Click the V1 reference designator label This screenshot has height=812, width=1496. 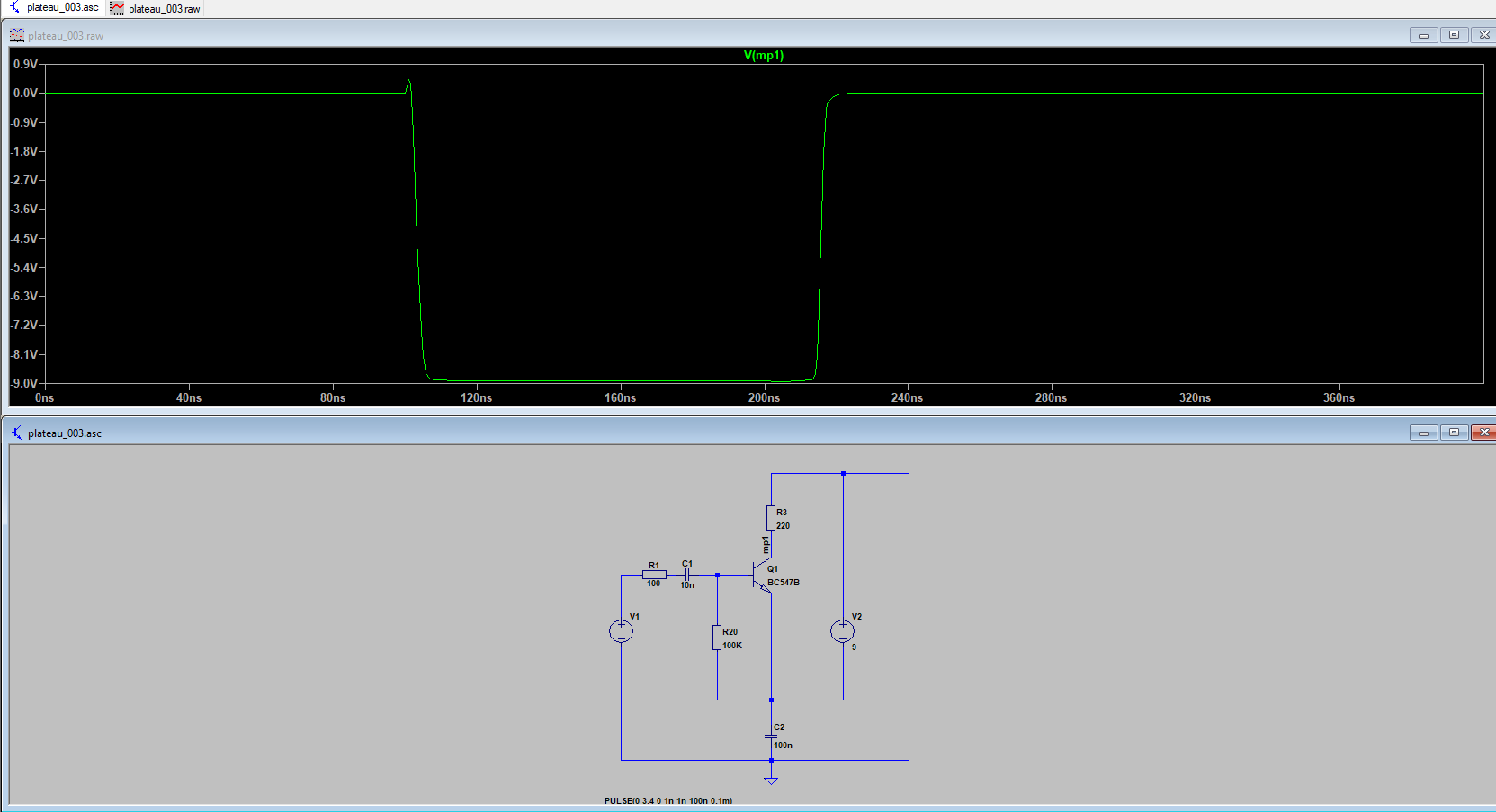634,617
